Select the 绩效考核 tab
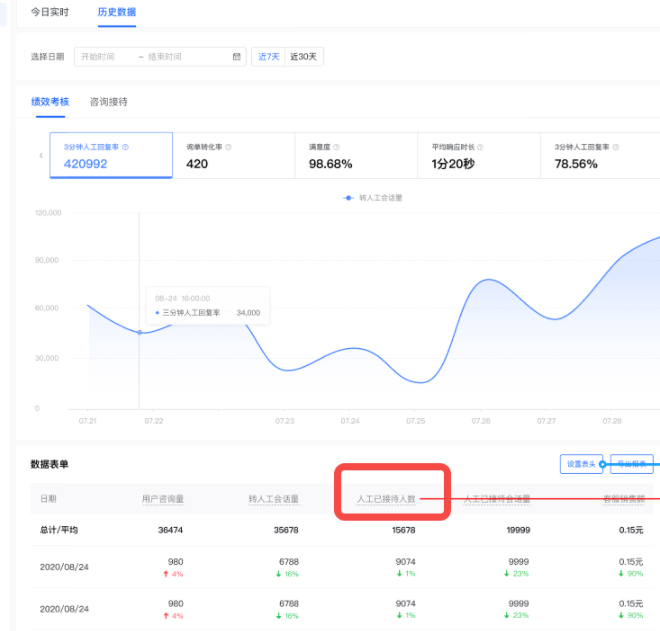This screenshot has width=660, height=631. tap(51, 102)
